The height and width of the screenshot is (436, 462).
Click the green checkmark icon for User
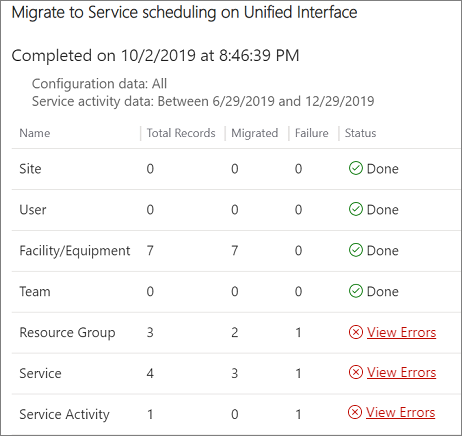pyautogui.click(x=356, y=209)
